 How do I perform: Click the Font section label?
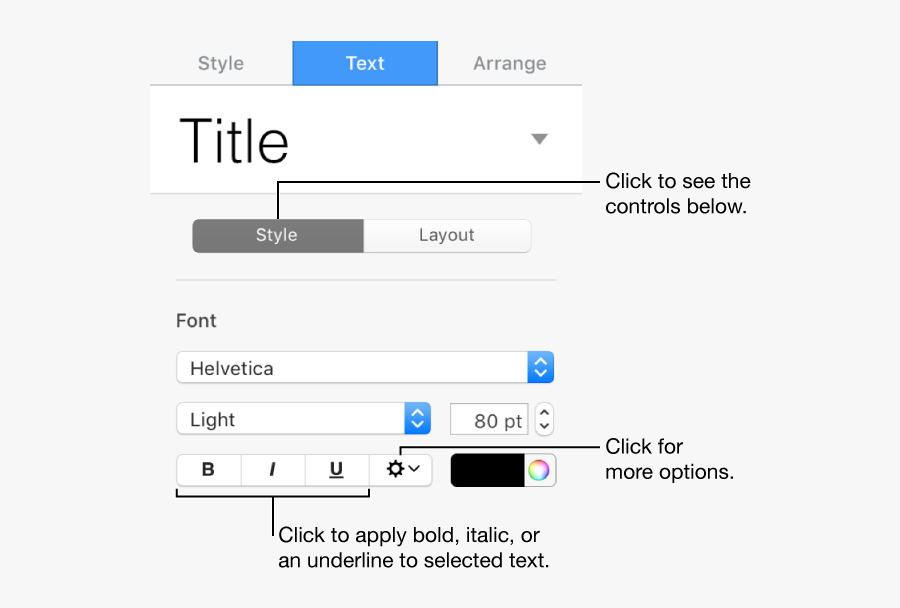pos(196,321)
